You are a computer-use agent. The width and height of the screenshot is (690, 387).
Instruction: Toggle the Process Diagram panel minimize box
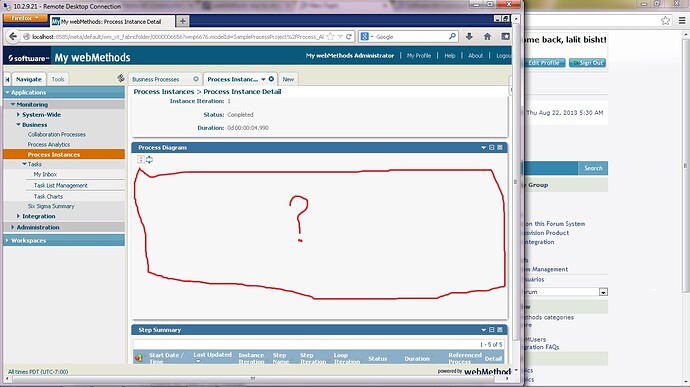(492, 147)
